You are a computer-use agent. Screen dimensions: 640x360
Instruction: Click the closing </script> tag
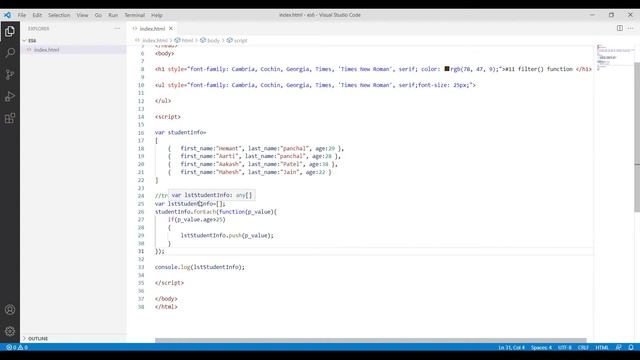169,283
